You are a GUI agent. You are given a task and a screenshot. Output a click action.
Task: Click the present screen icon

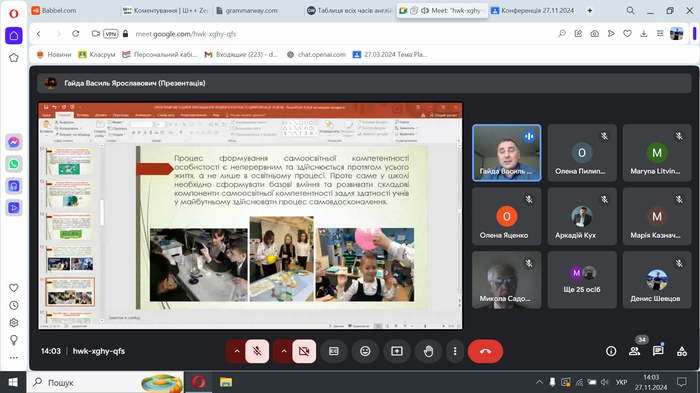(397, 351)
